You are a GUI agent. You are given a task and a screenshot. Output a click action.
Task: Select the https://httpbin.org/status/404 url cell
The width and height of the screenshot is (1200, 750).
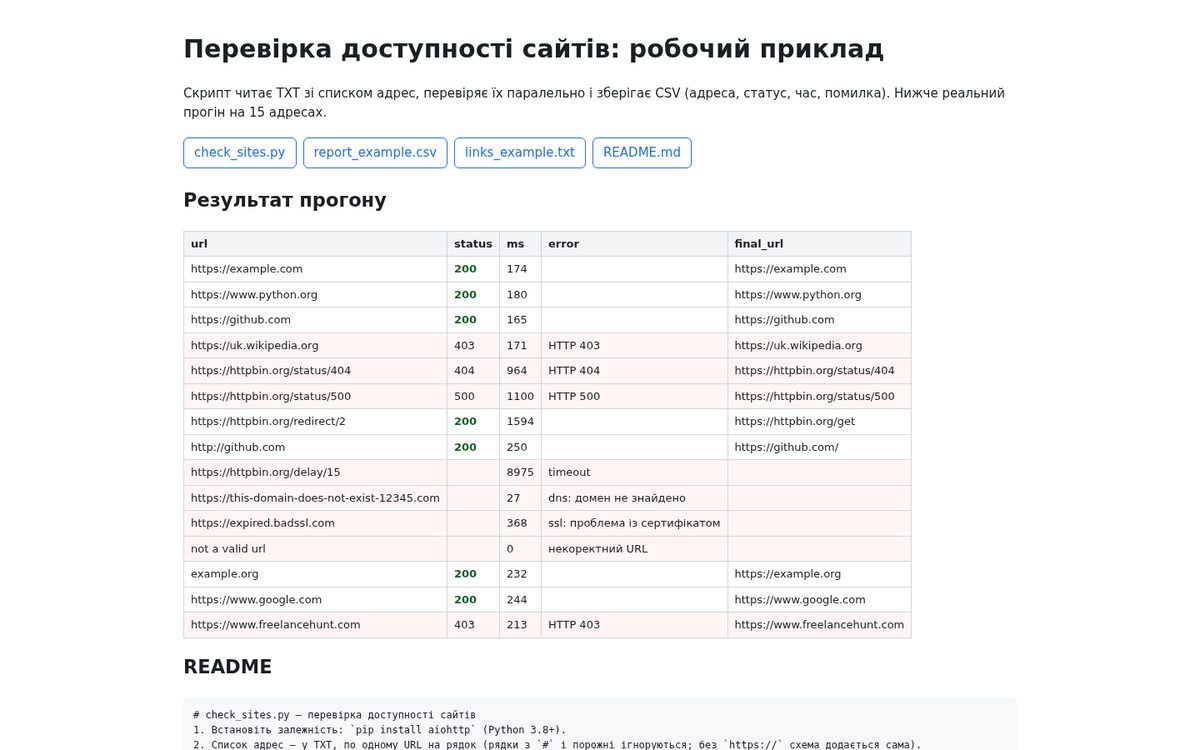315,371
